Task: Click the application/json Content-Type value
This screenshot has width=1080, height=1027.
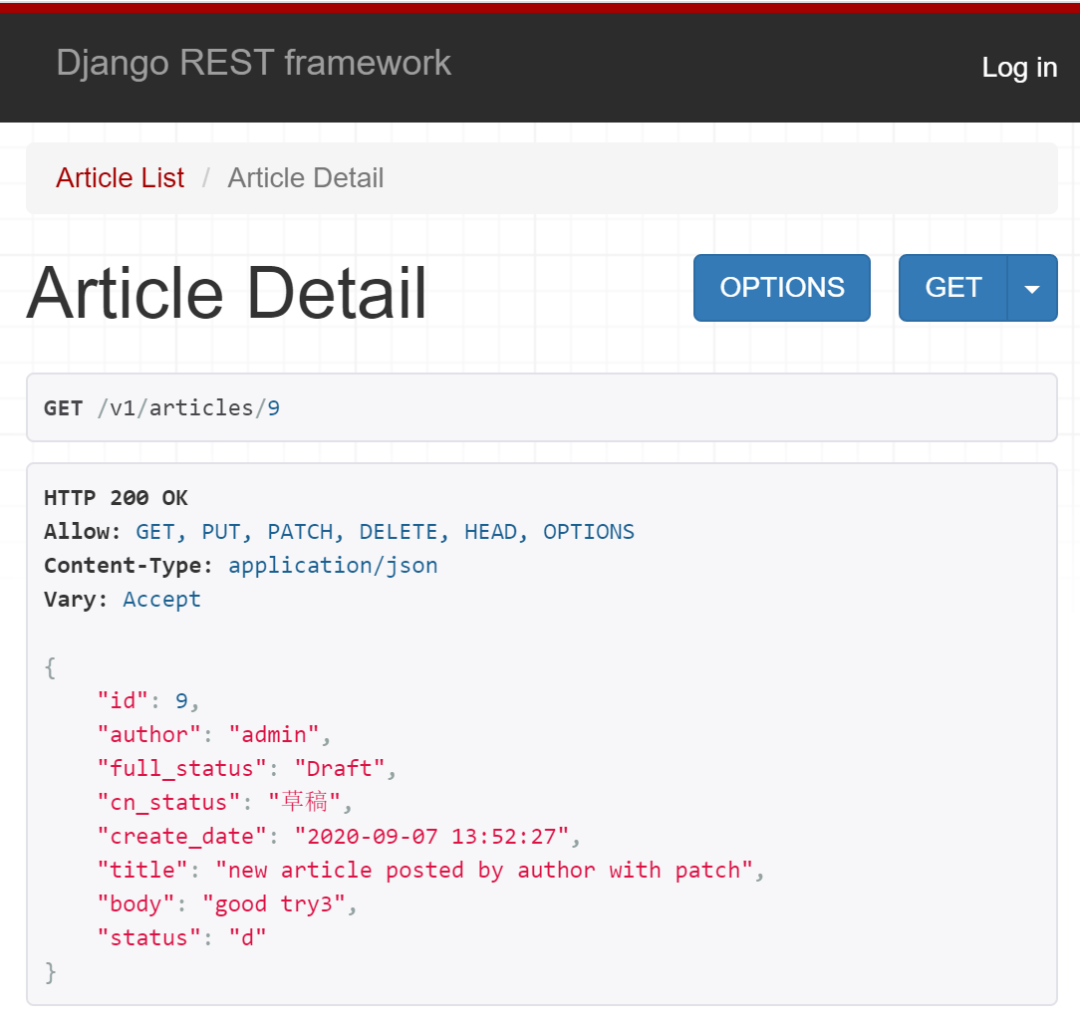Action: point(333,565)
